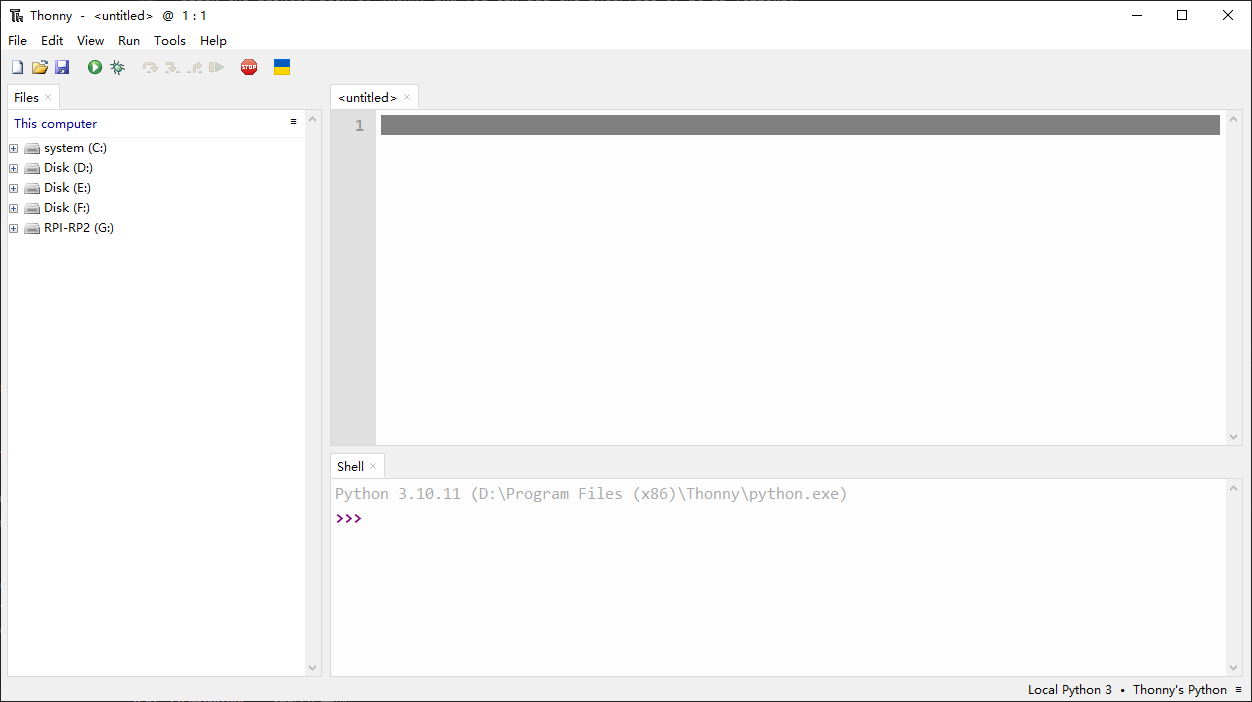
Task: Click the Ukraine flag support icon
Action: pos(282,67)
